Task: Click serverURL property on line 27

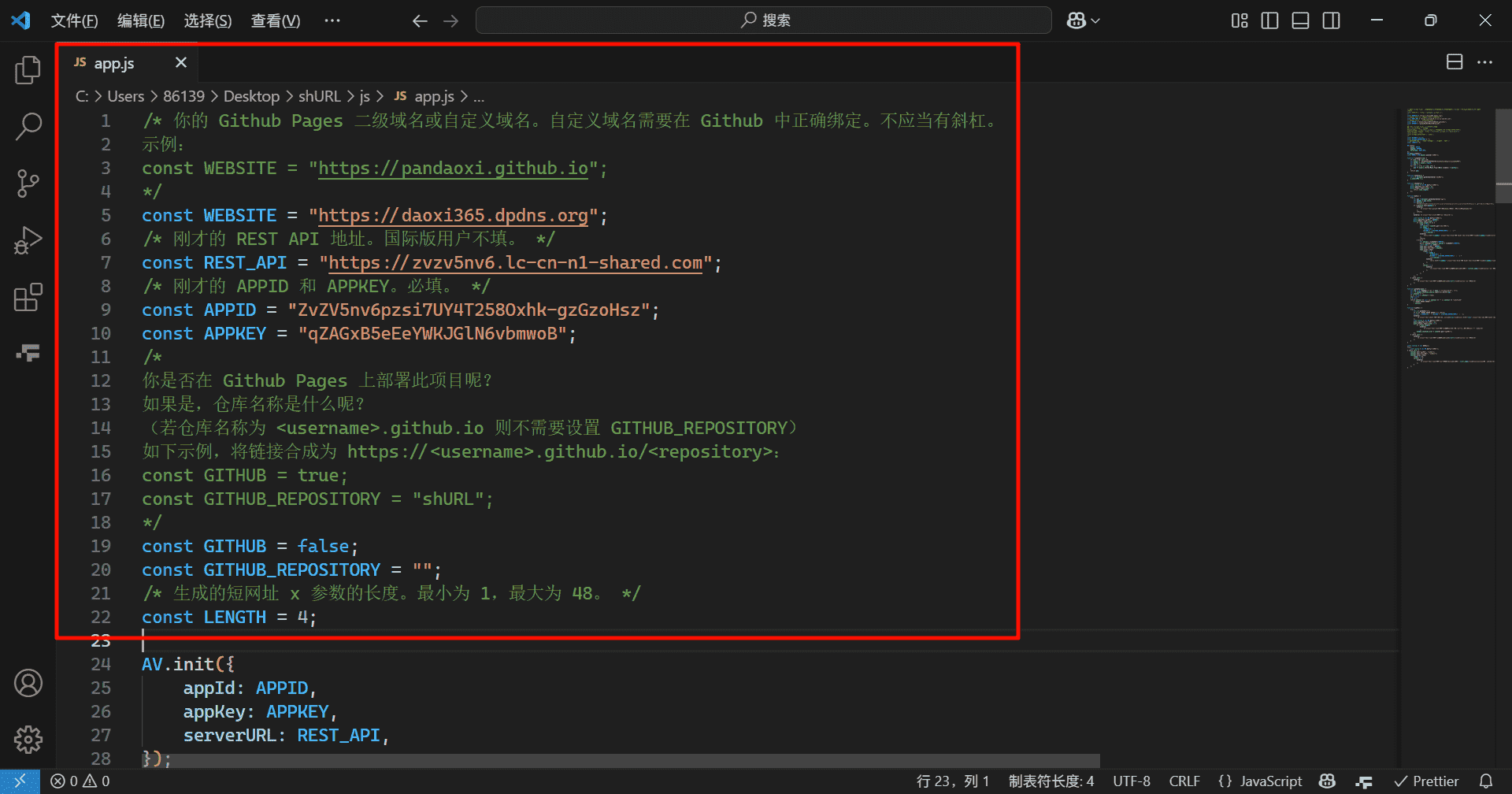Action: click(x=230, y=736)
